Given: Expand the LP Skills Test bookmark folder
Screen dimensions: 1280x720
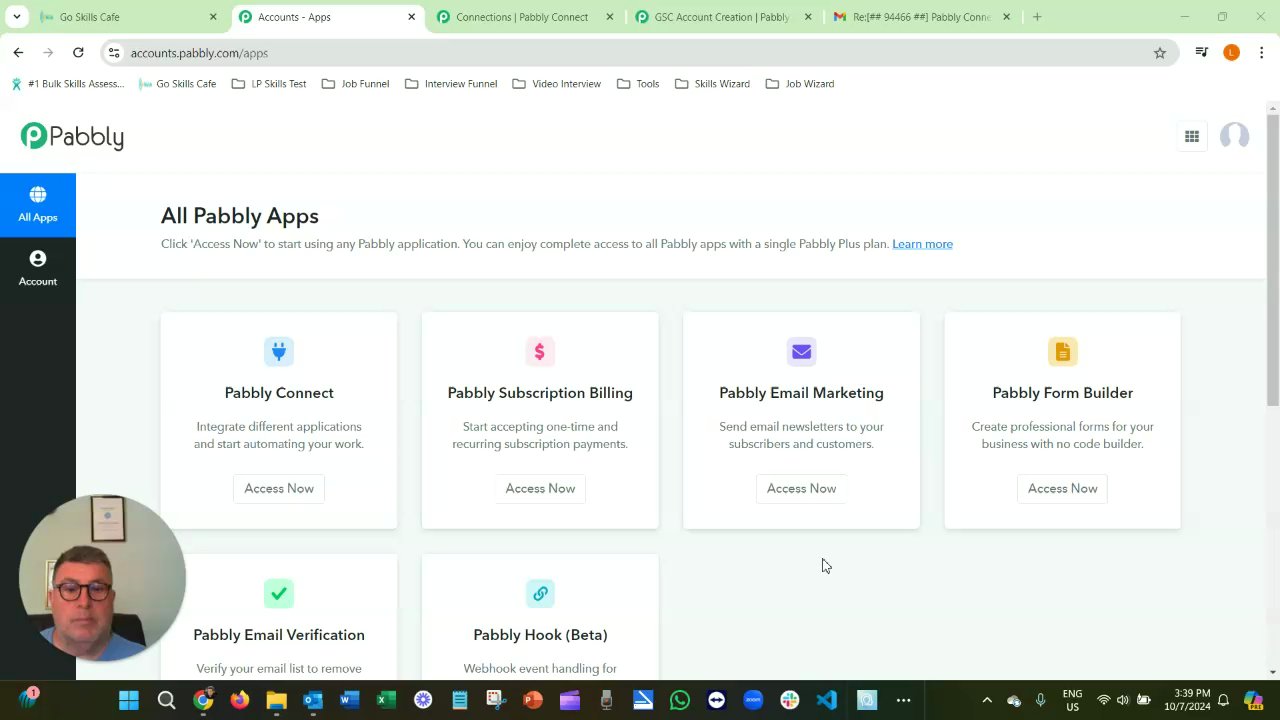Looking at the screenshot, I should tap(269, 84).
